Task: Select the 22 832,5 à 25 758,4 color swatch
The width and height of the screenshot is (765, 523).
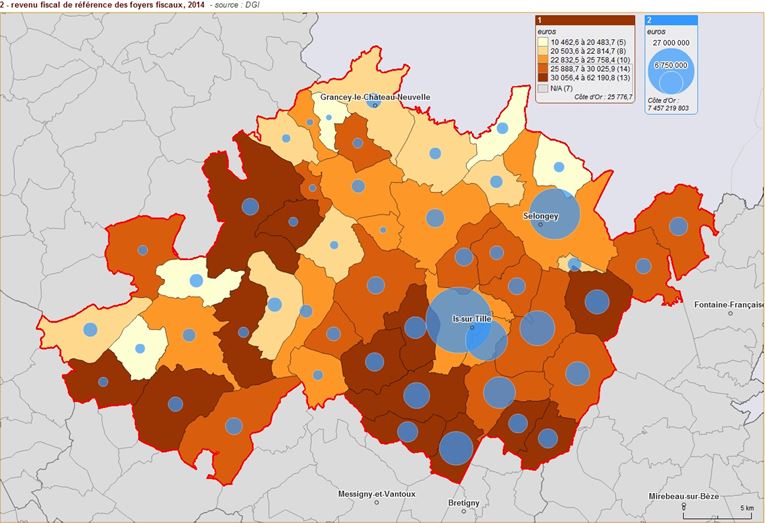Action: [543, 60]
